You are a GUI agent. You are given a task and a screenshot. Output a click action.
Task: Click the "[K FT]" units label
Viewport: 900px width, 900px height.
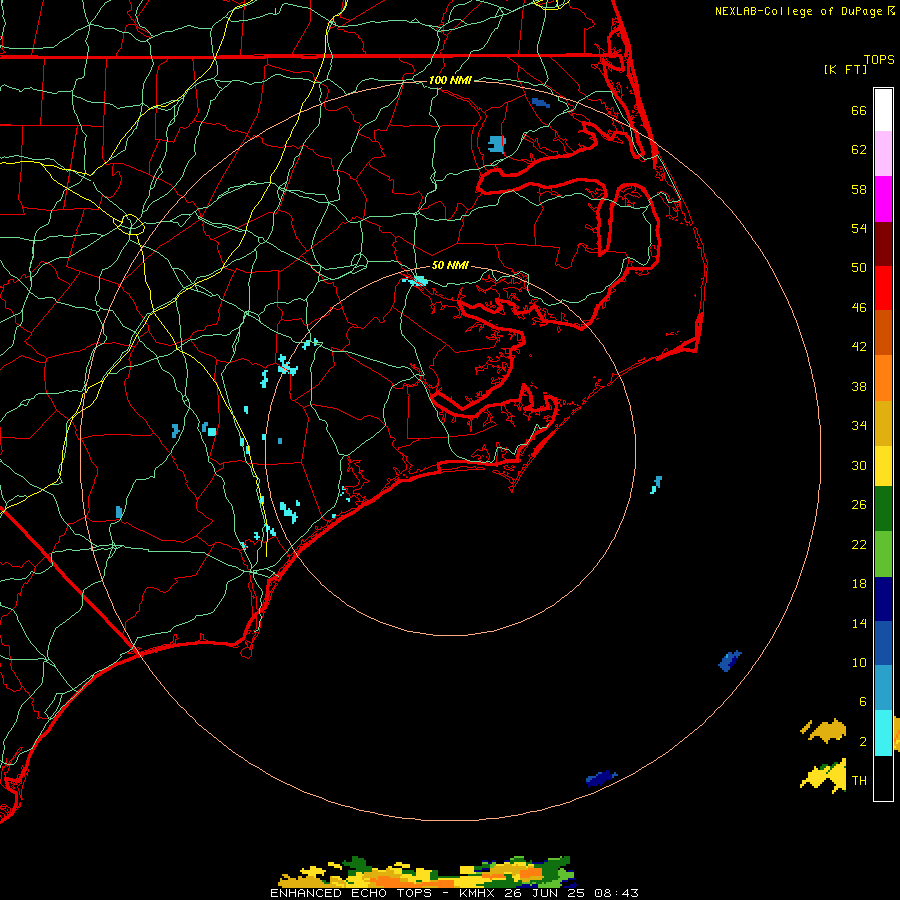(845, 69)
